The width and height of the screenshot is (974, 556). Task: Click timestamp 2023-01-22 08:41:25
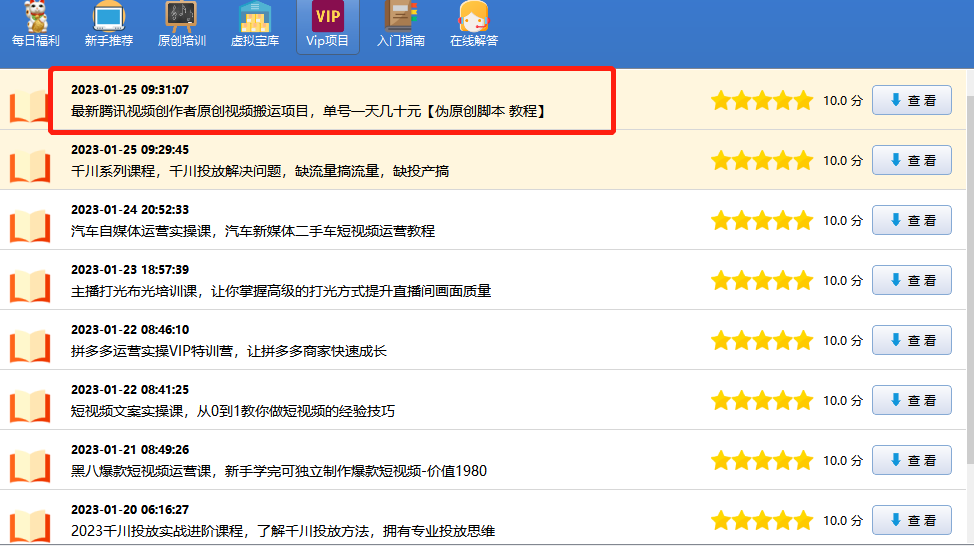click(x=130, y=390)
